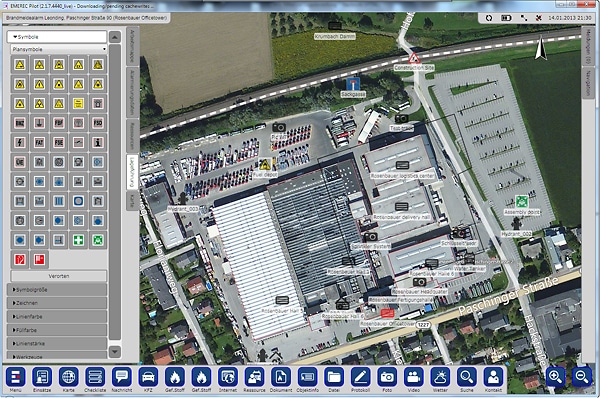Select the green assembly point symbol

(98, 240)
